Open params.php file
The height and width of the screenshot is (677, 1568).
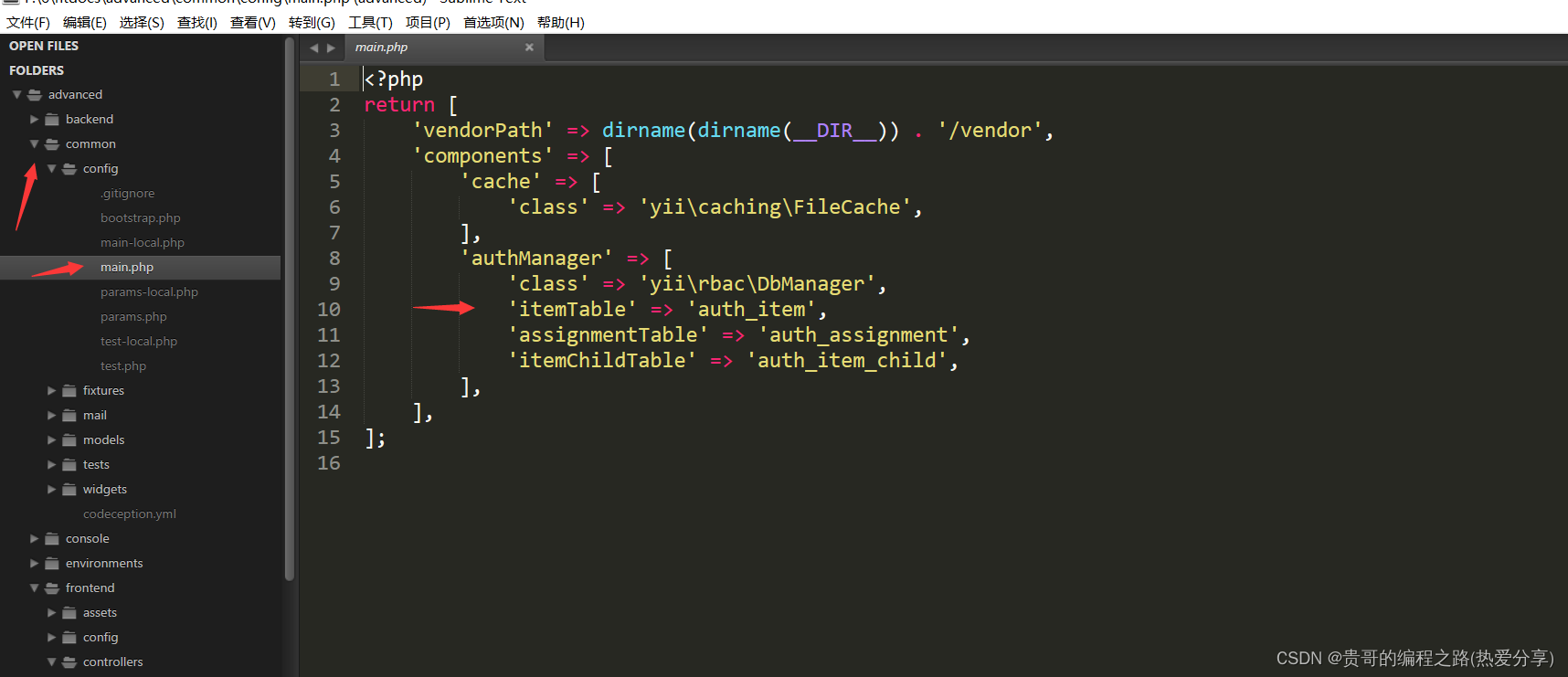(x=133, y=317)
